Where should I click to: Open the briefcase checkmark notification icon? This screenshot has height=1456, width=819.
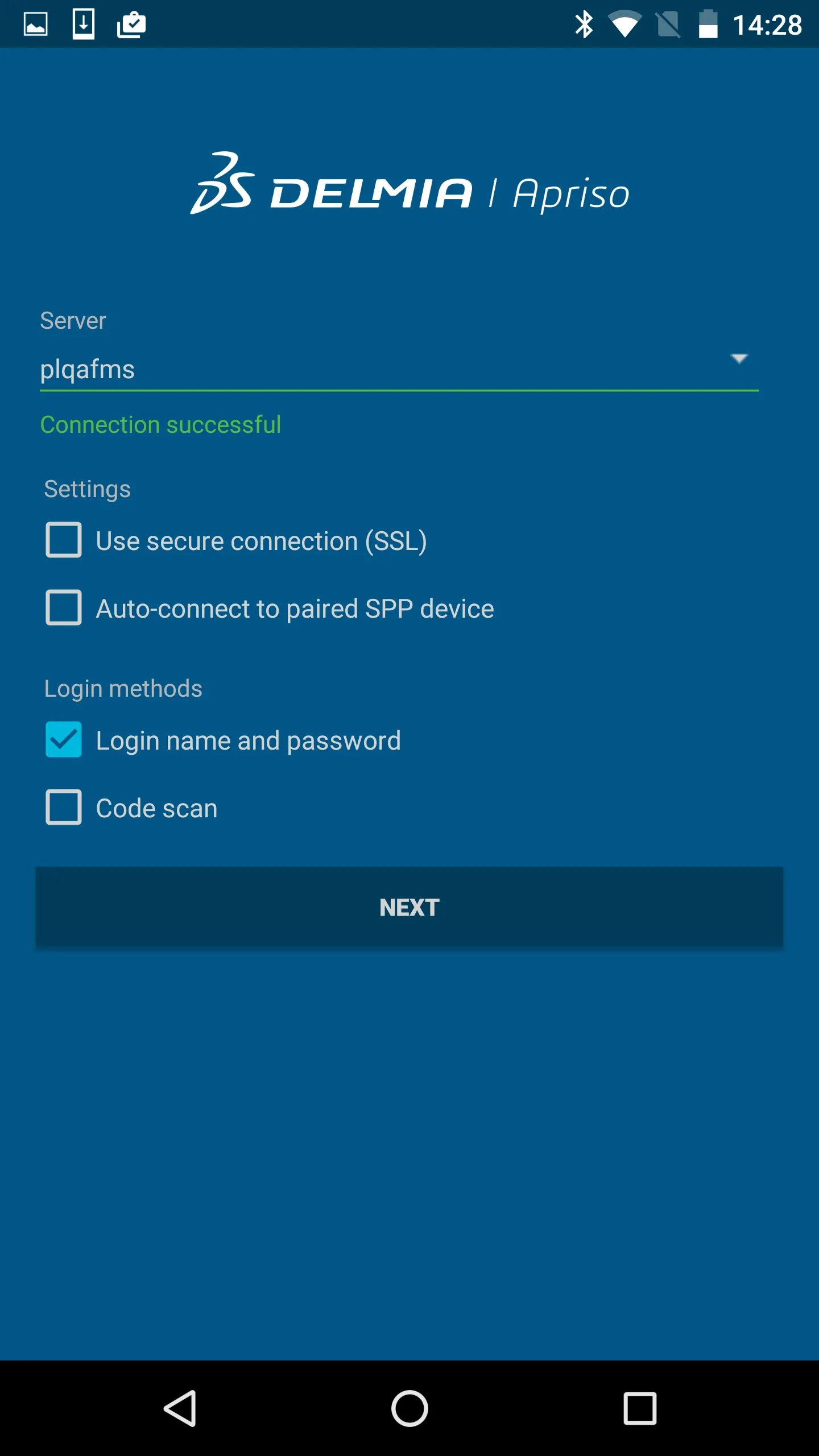pyautogui.click(x=131, y=24)
